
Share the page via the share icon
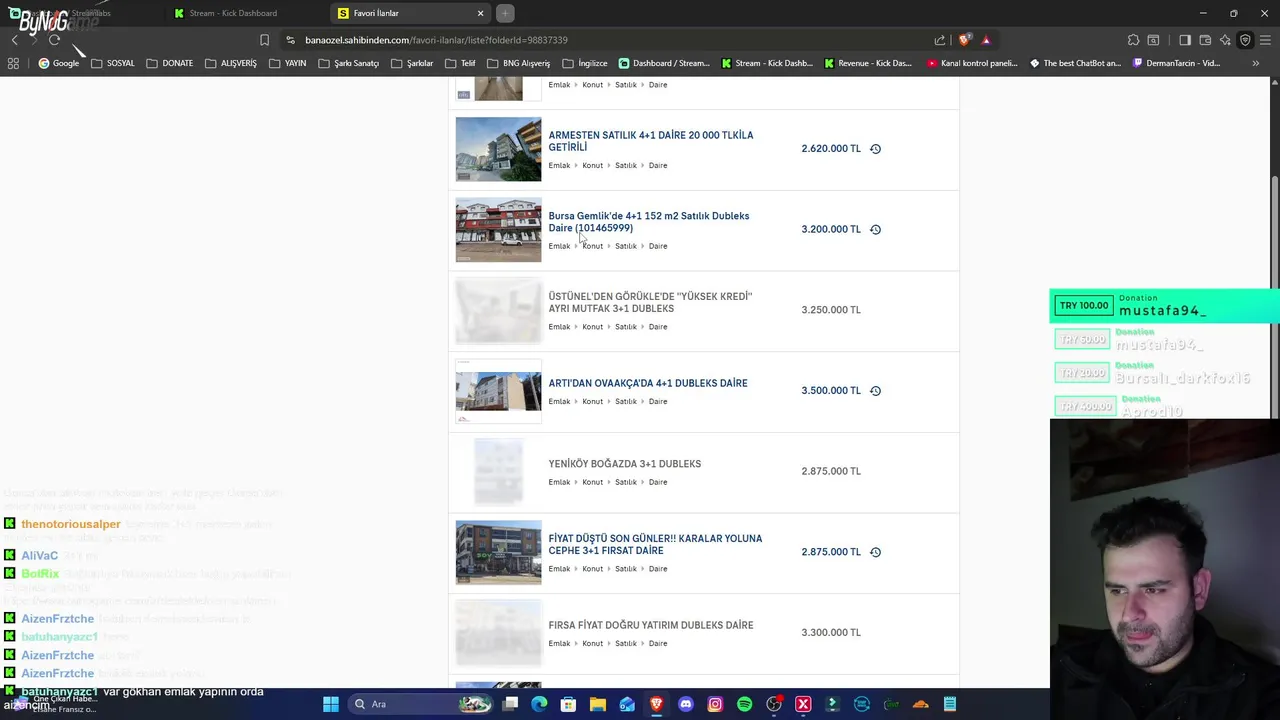[x=940, y=40]
